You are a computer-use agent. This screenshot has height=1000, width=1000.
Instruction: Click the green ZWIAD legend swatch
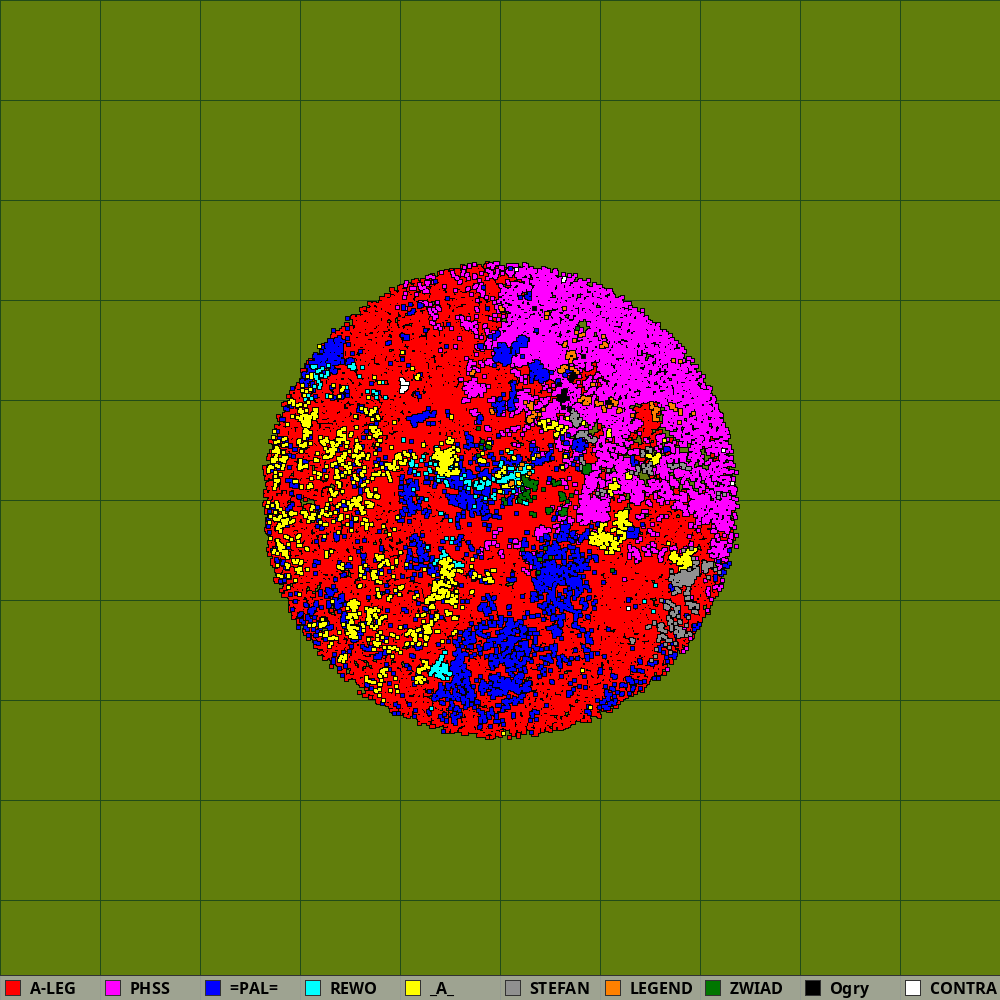(713, 988)
